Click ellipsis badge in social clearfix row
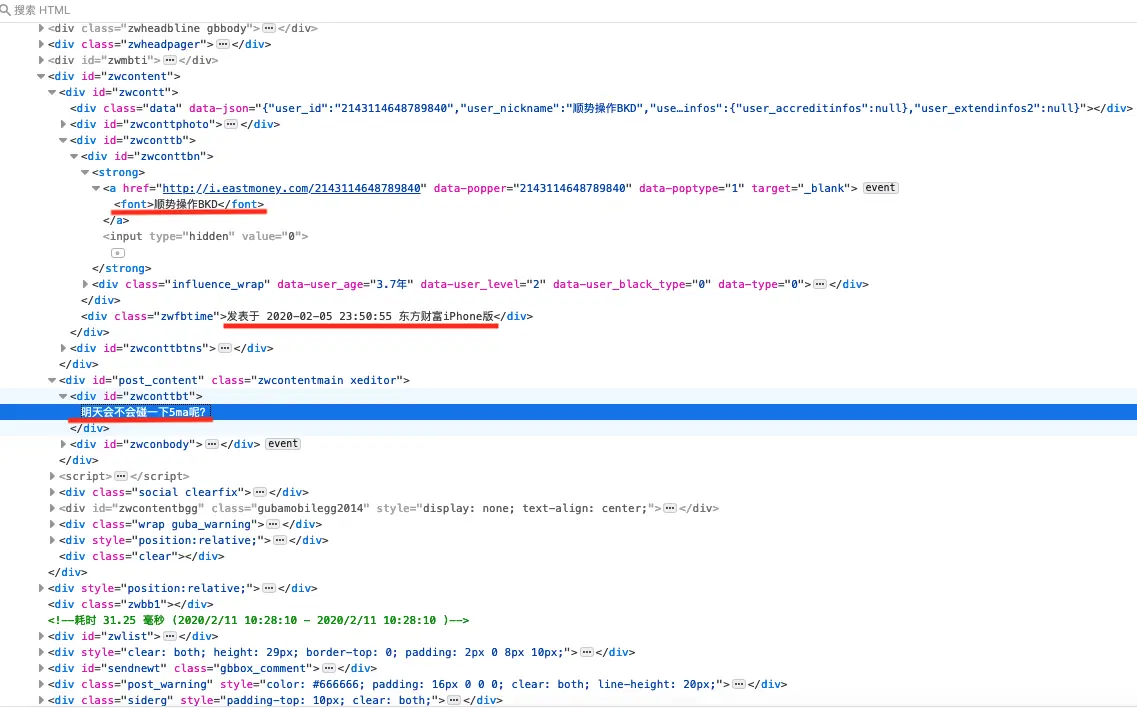 pyautogui.click(x=260, y=492)
